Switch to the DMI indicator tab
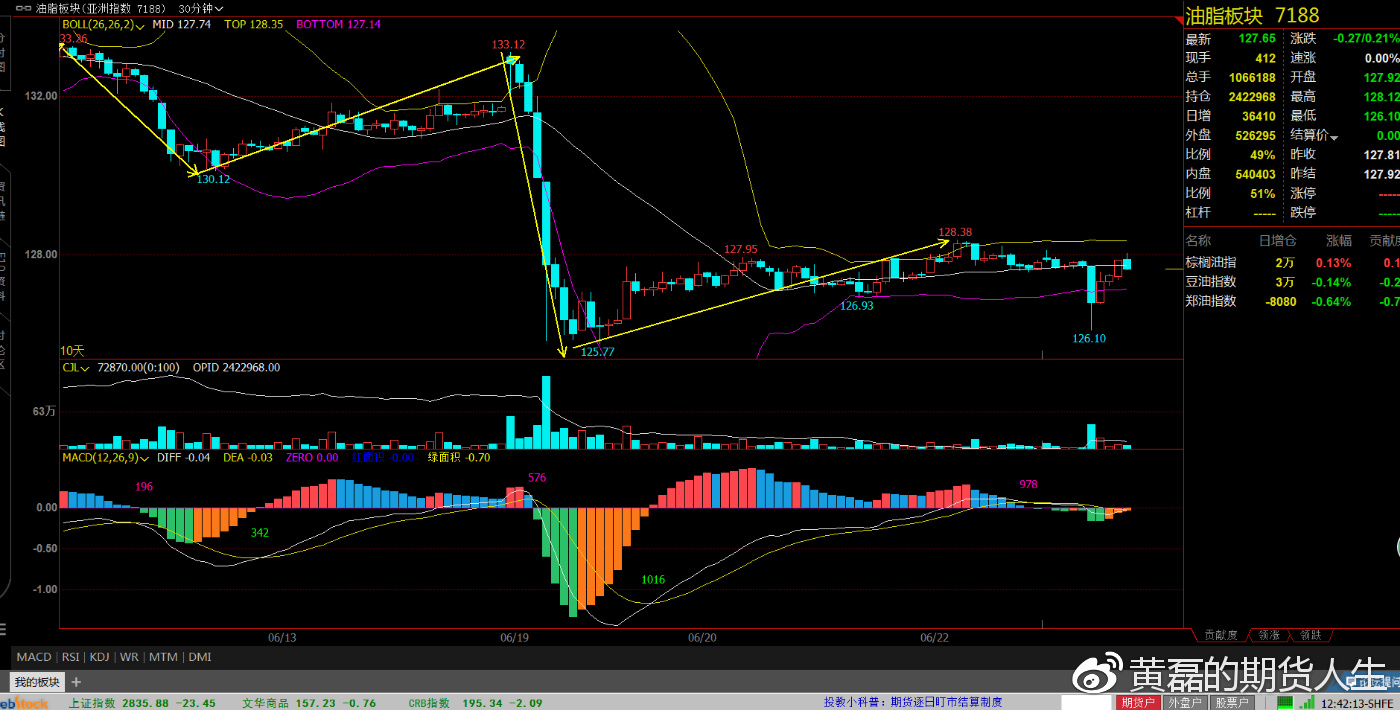The image size is (1400, 710). point(199,657)
